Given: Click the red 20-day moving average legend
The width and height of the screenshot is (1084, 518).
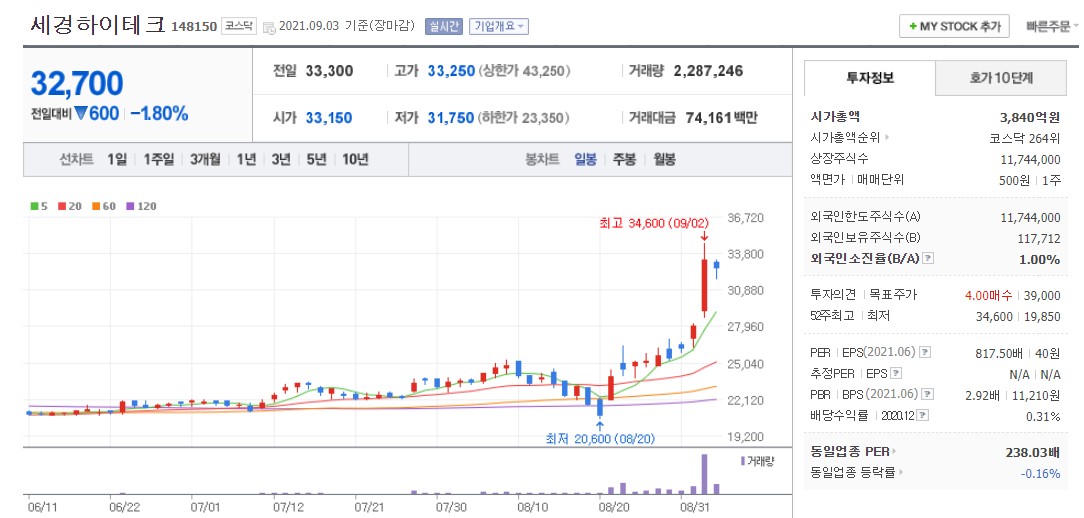Looking at the screenshot, I should point(68,206).
